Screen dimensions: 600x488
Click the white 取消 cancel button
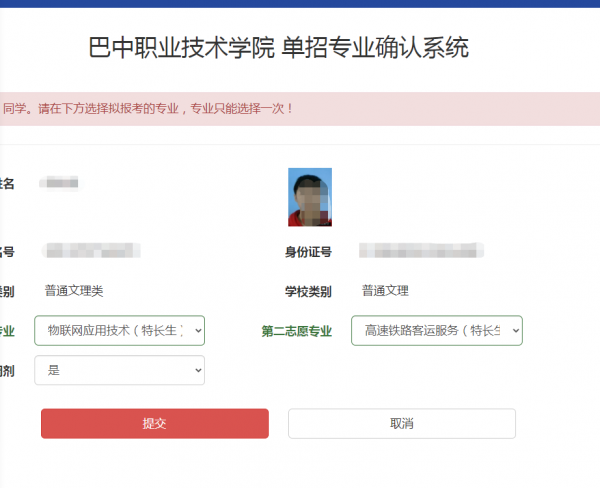click(x=401, y=423)
